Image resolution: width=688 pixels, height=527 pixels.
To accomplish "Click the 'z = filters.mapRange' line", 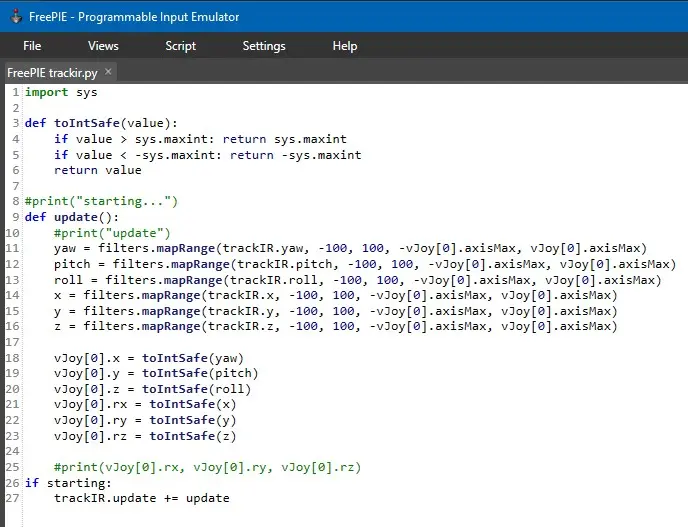I will (336, 326).
